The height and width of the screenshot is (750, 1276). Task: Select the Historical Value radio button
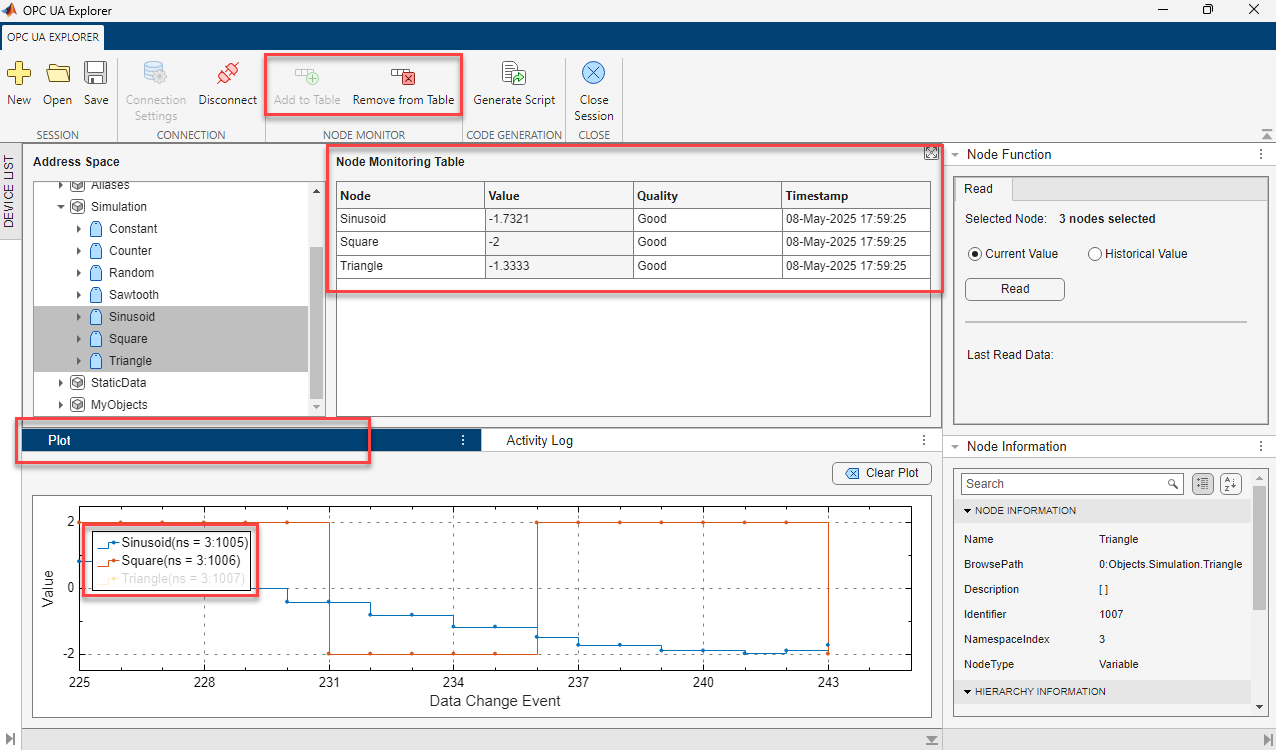tap(1095, 253)
